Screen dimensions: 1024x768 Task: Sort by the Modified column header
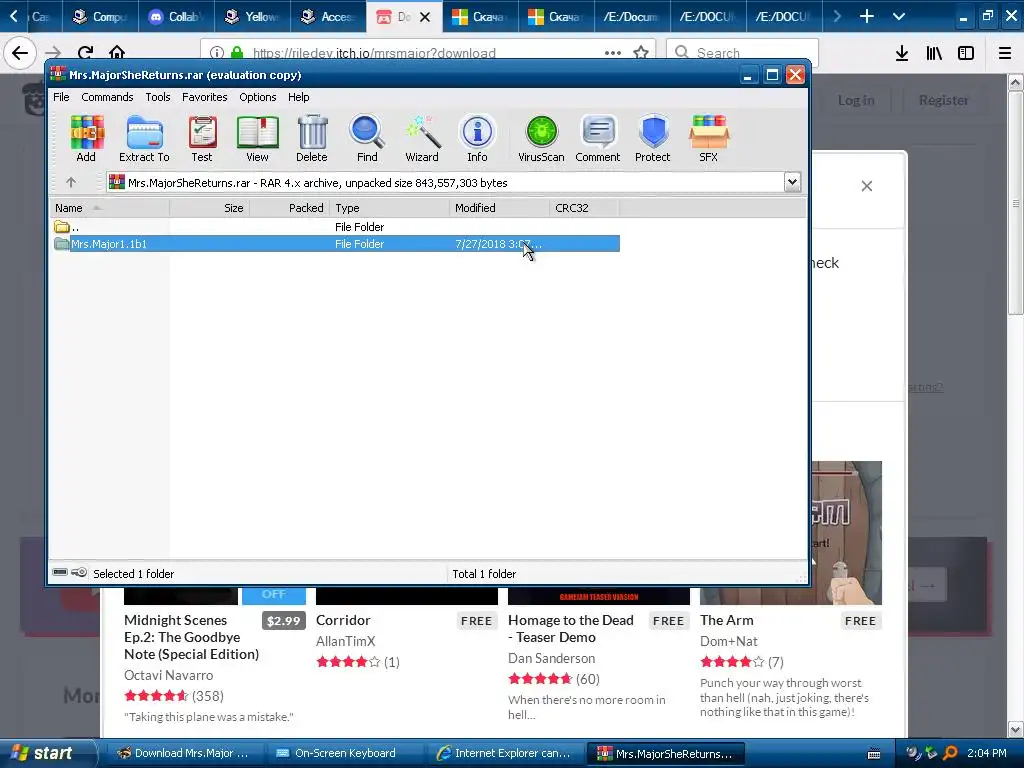tap(499, 208)
